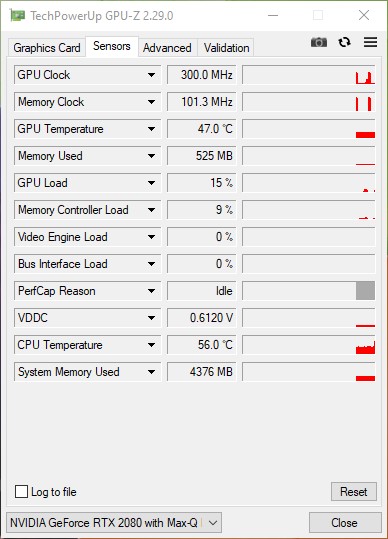Enable the Log to file checkbox
The width and height of the screenshot is (388, 539).
click(21, 492)
